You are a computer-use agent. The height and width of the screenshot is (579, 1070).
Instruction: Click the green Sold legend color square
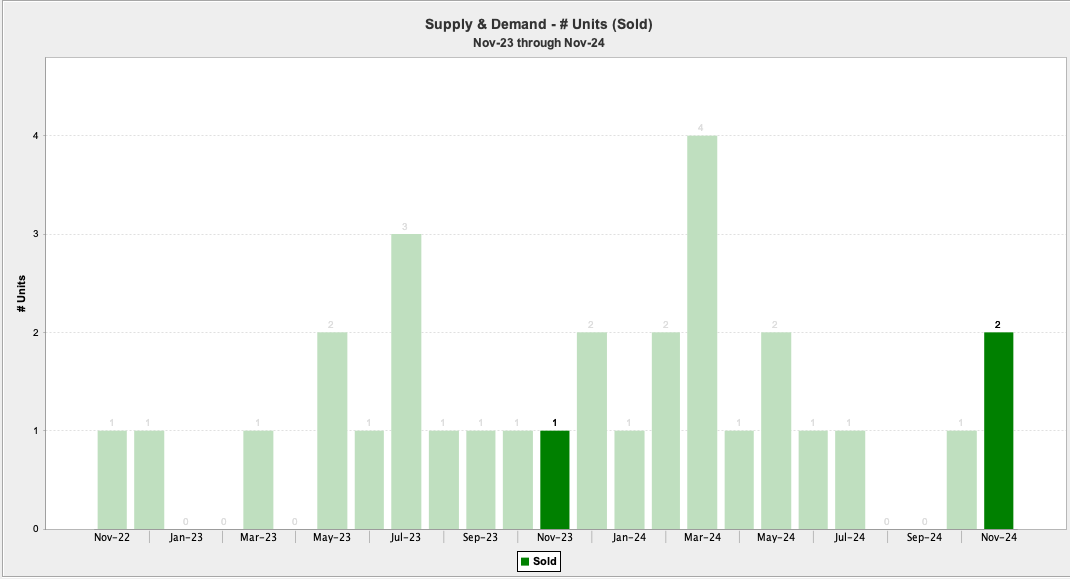(524, 562)
